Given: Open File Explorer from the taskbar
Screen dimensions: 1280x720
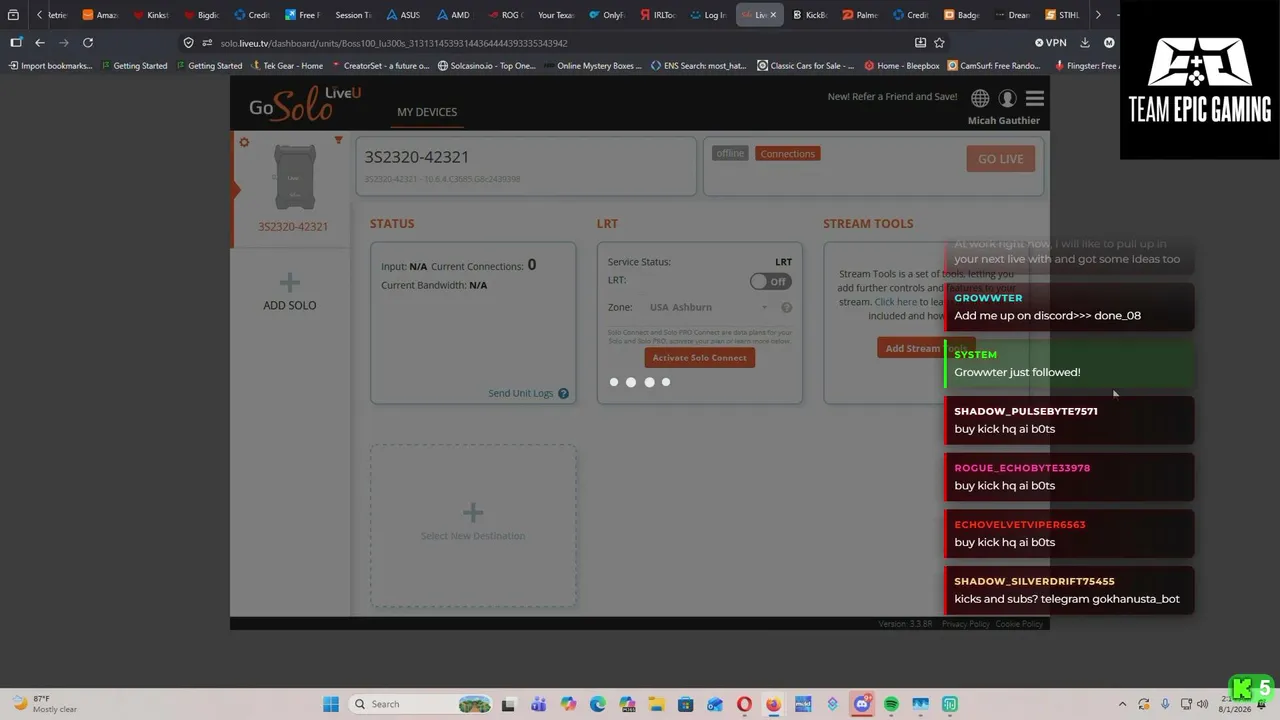Looking at the screenshot, I should (656, 704).
